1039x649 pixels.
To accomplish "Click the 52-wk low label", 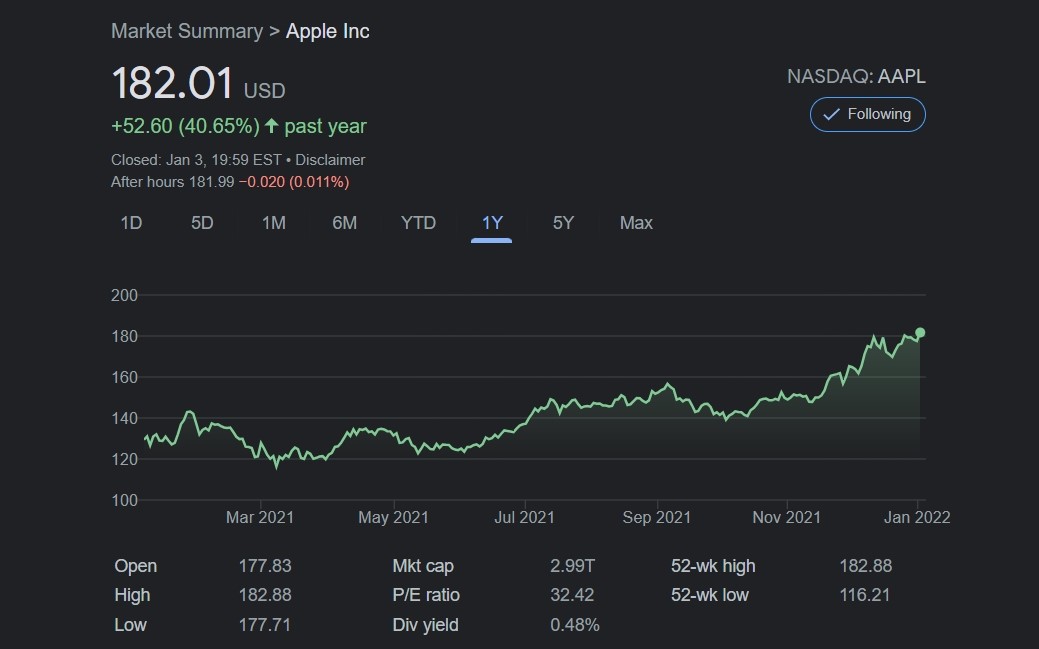I will (710, 595).
